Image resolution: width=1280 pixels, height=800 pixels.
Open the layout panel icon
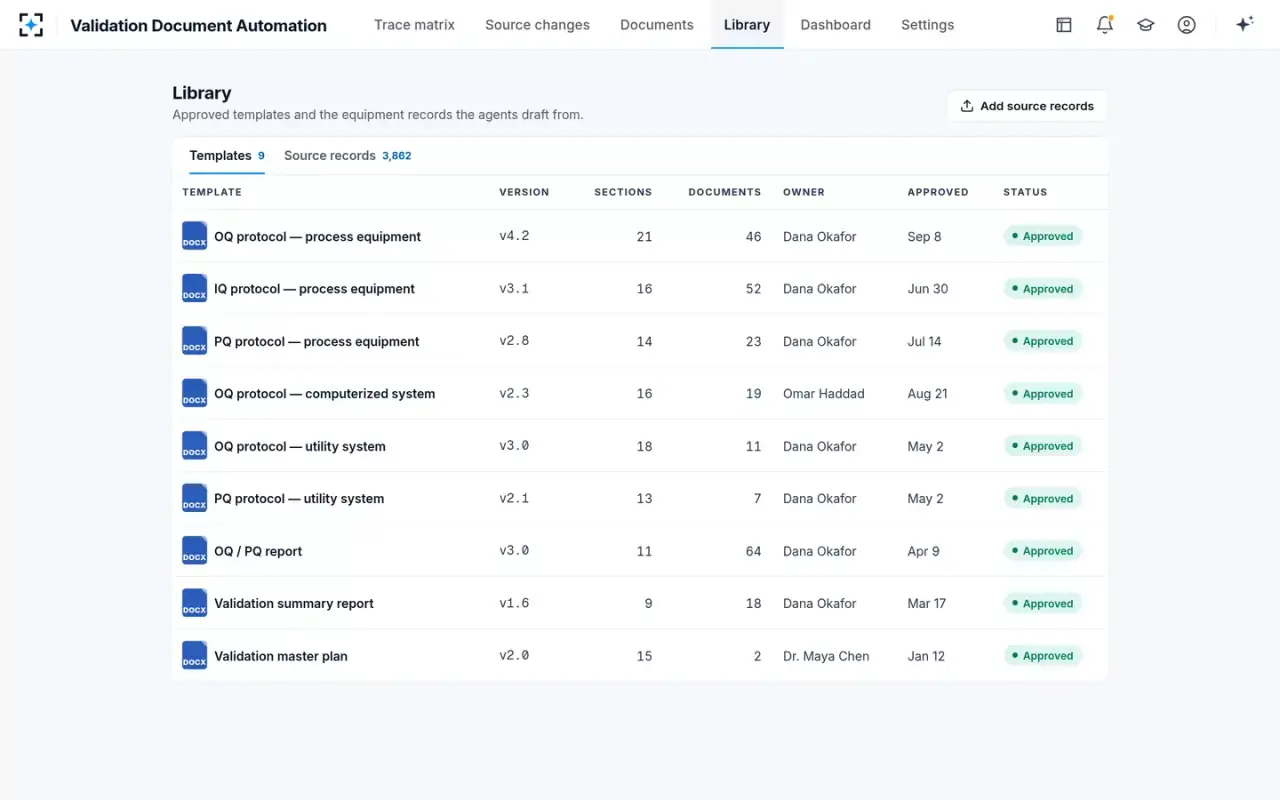(x=1064, y=25)
